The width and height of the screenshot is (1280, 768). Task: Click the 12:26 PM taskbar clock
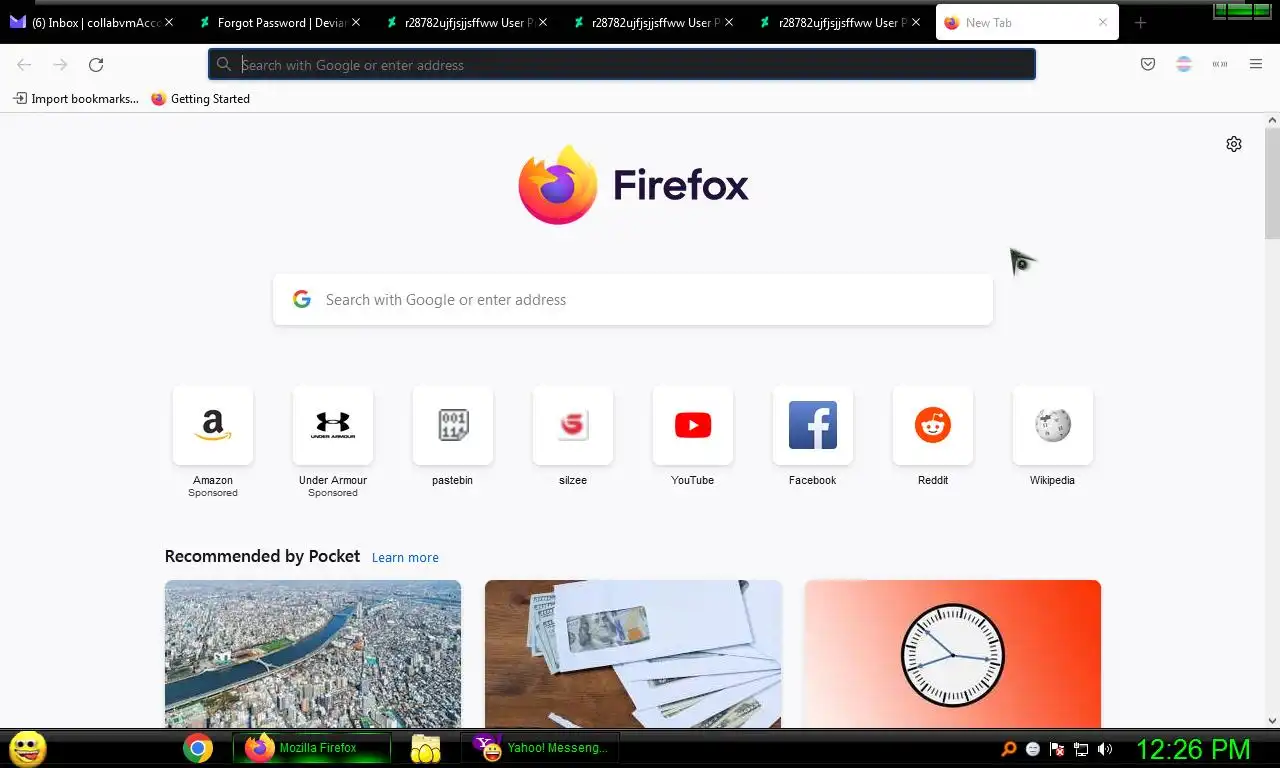1193,749
